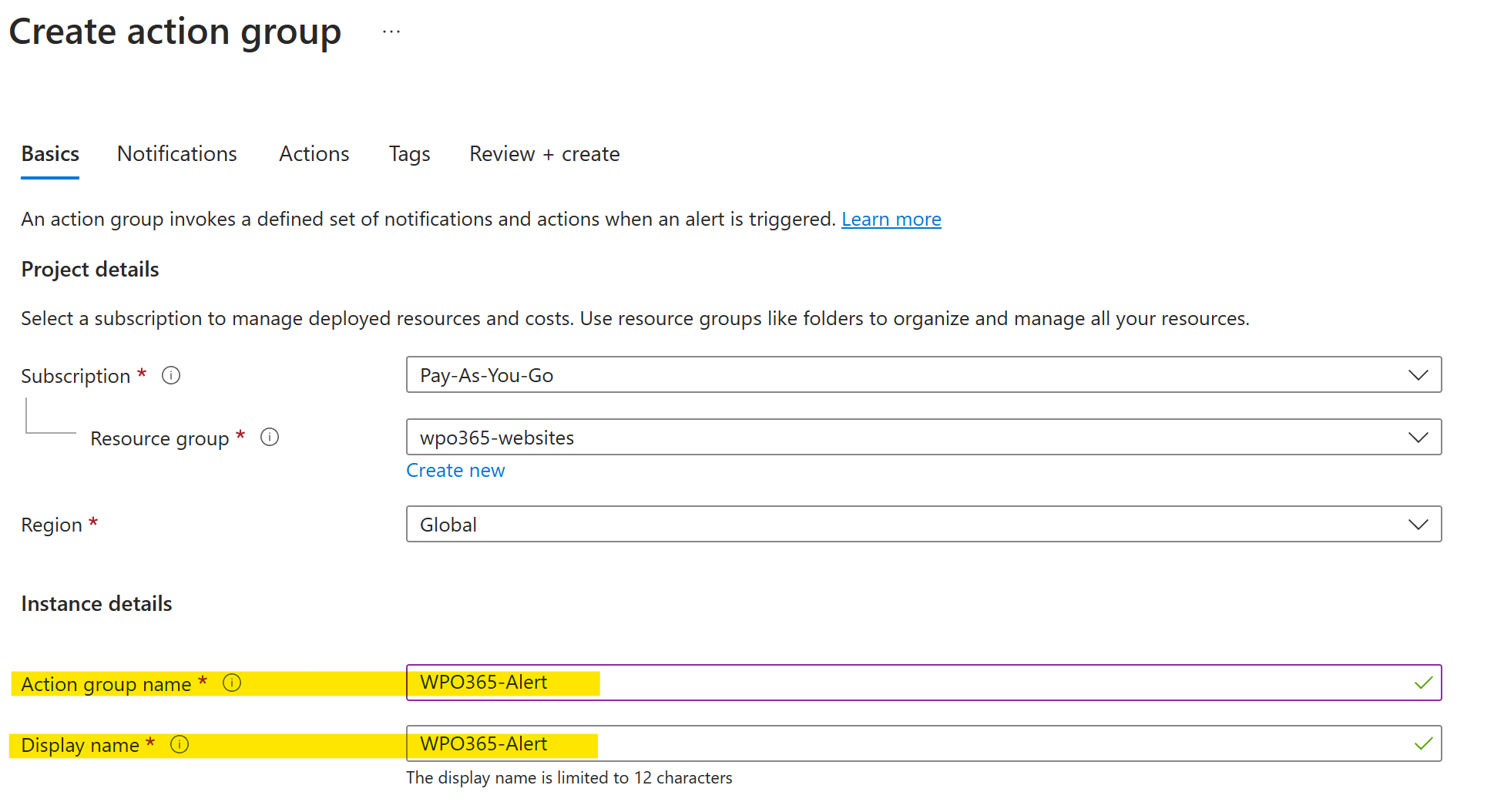Image resolution: width=1504 pixels, height=812 pixels.
Task: Click the green checkmark in Display name field
Action: click(x=1423, y=743)
